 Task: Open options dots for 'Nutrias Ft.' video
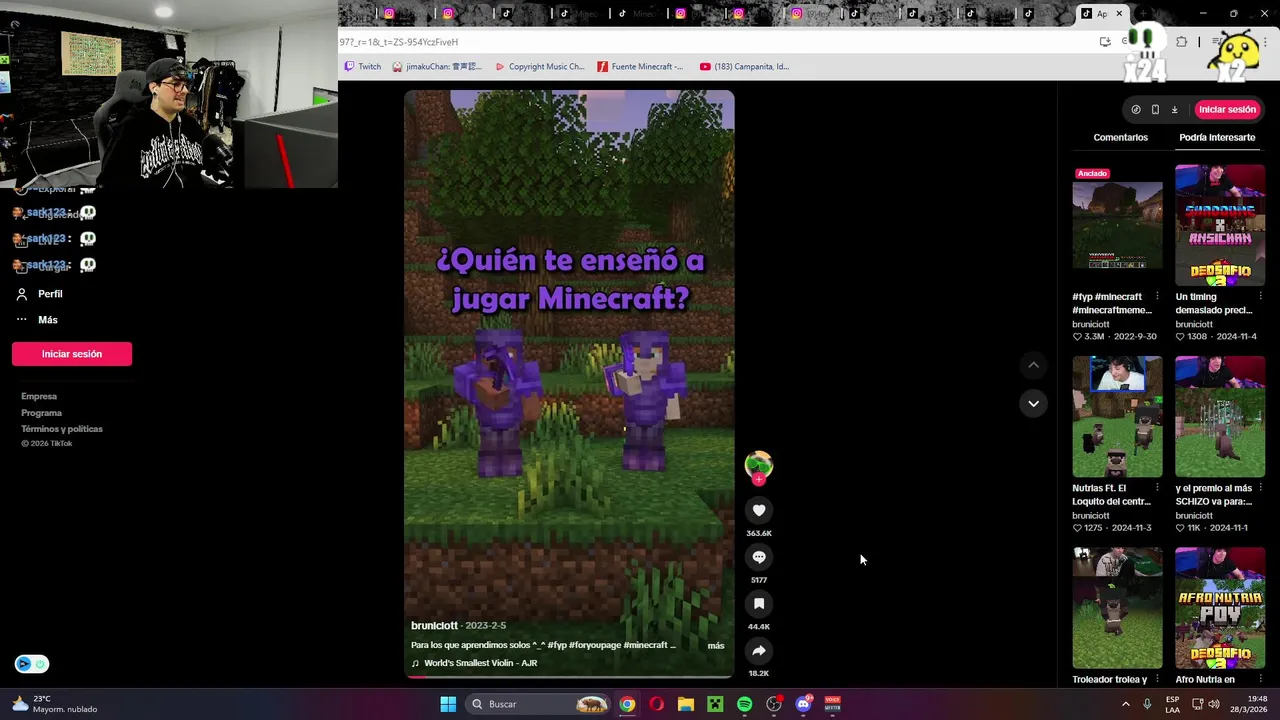(x=1157, y=488)
